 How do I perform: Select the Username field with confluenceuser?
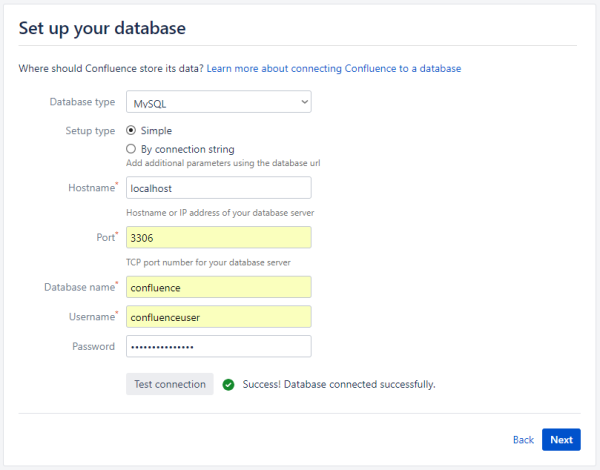tap(218, 317)
